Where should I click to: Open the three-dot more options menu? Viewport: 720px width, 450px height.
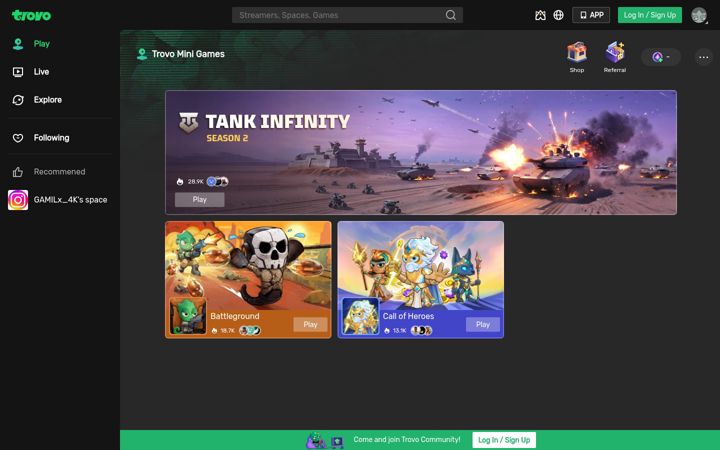point(703,57)
